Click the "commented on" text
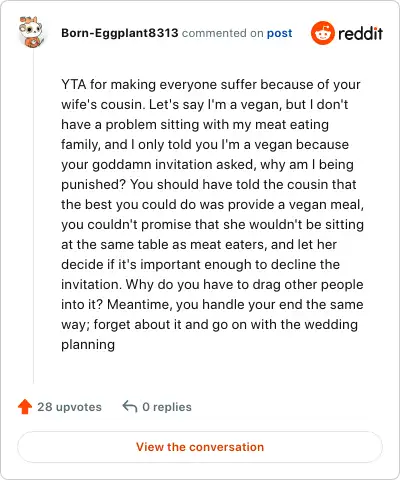This screenshot has width=400, height=480. coord(222,33)
